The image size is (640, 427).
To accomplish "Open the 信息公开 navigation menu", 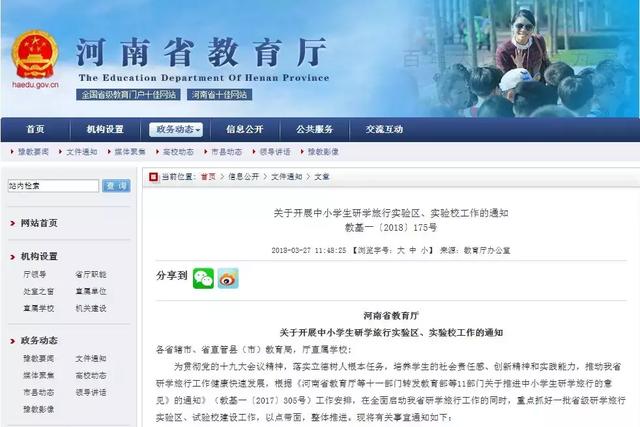I will tap(245, 129).
